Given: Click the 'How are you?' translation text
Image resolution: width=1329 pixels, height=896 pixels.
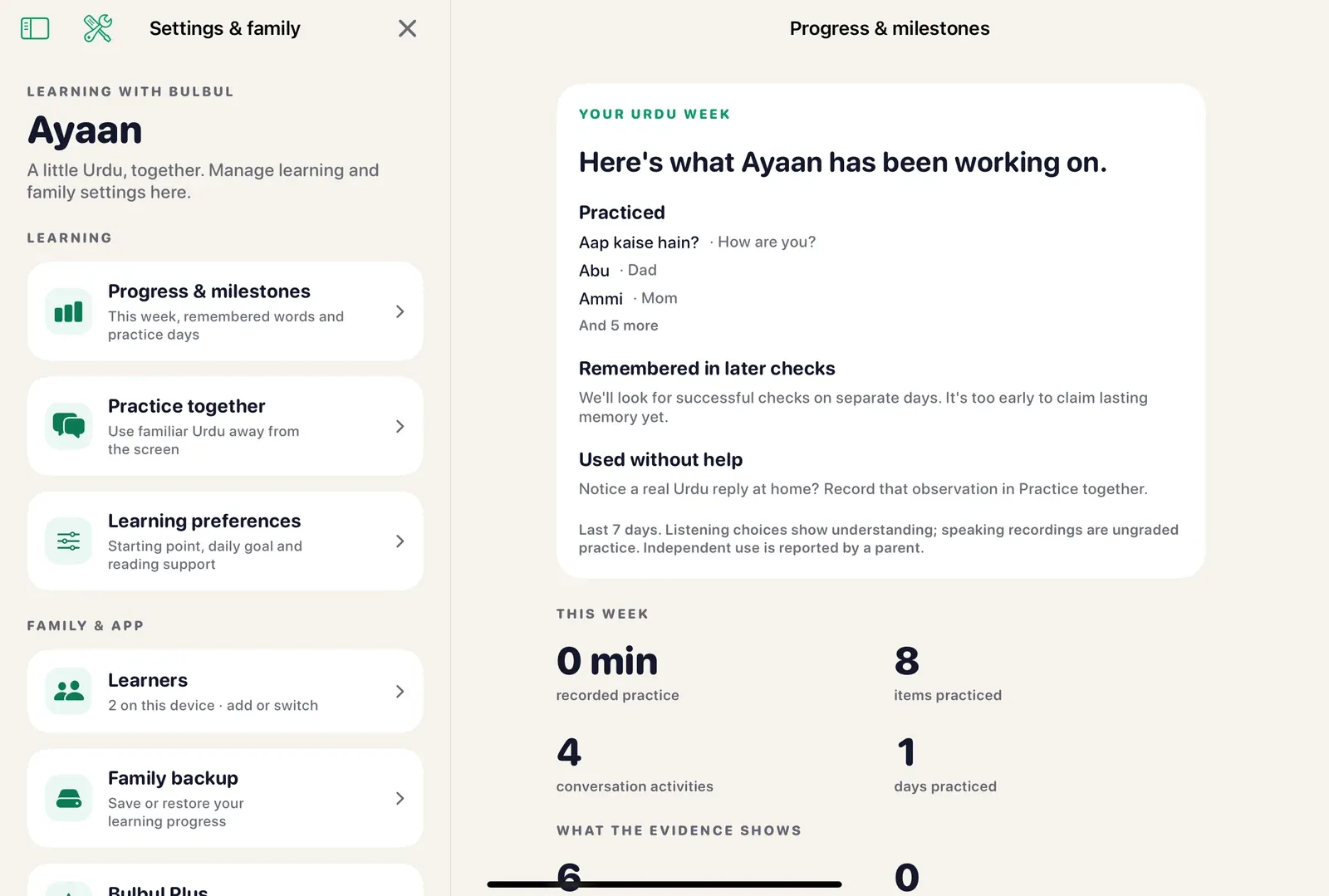Looking at the screenshot, I should pyautogui.click(x=767, y=242).
